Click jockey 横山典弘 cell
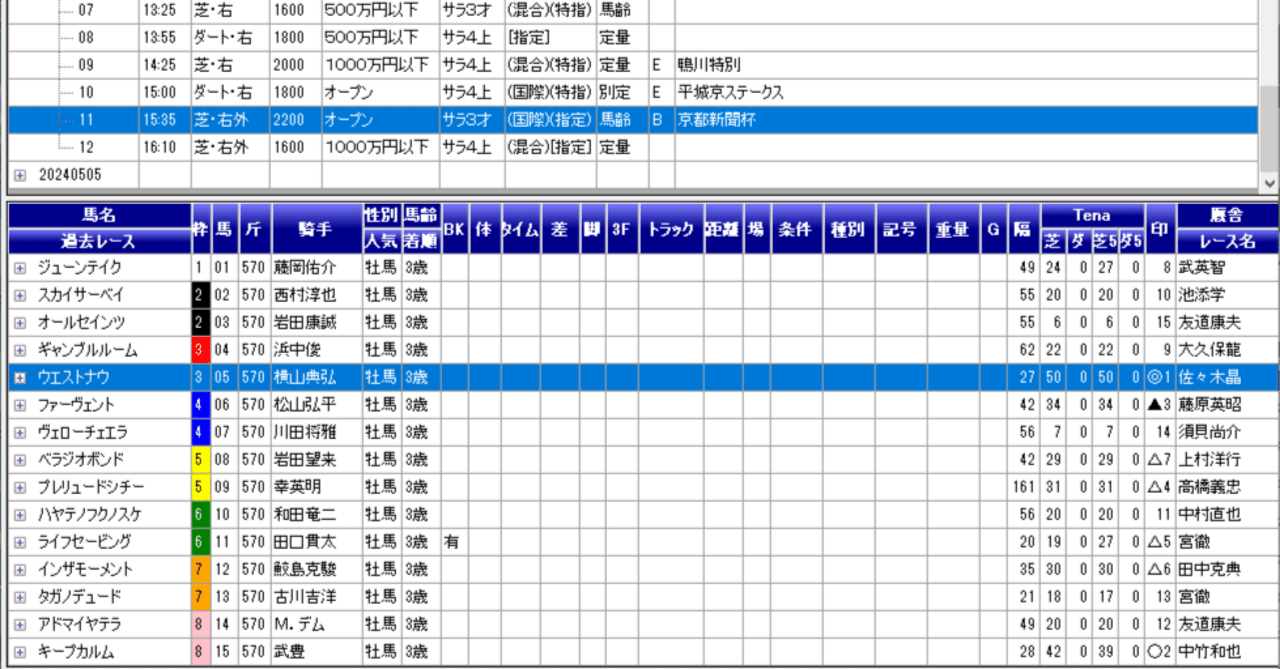Screen dimensions: 1280x669 316,378
